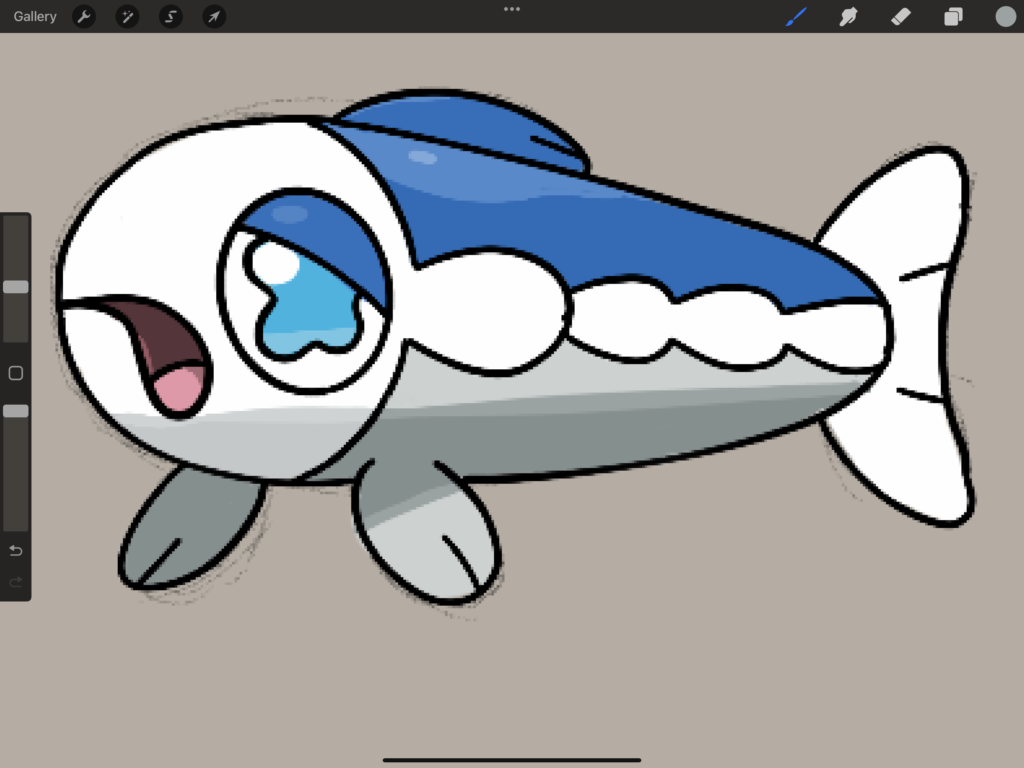Viewport: 1024px width, 768px height.
Task: Click the three-dot menu at top center
Action: (x=512, y=9)
